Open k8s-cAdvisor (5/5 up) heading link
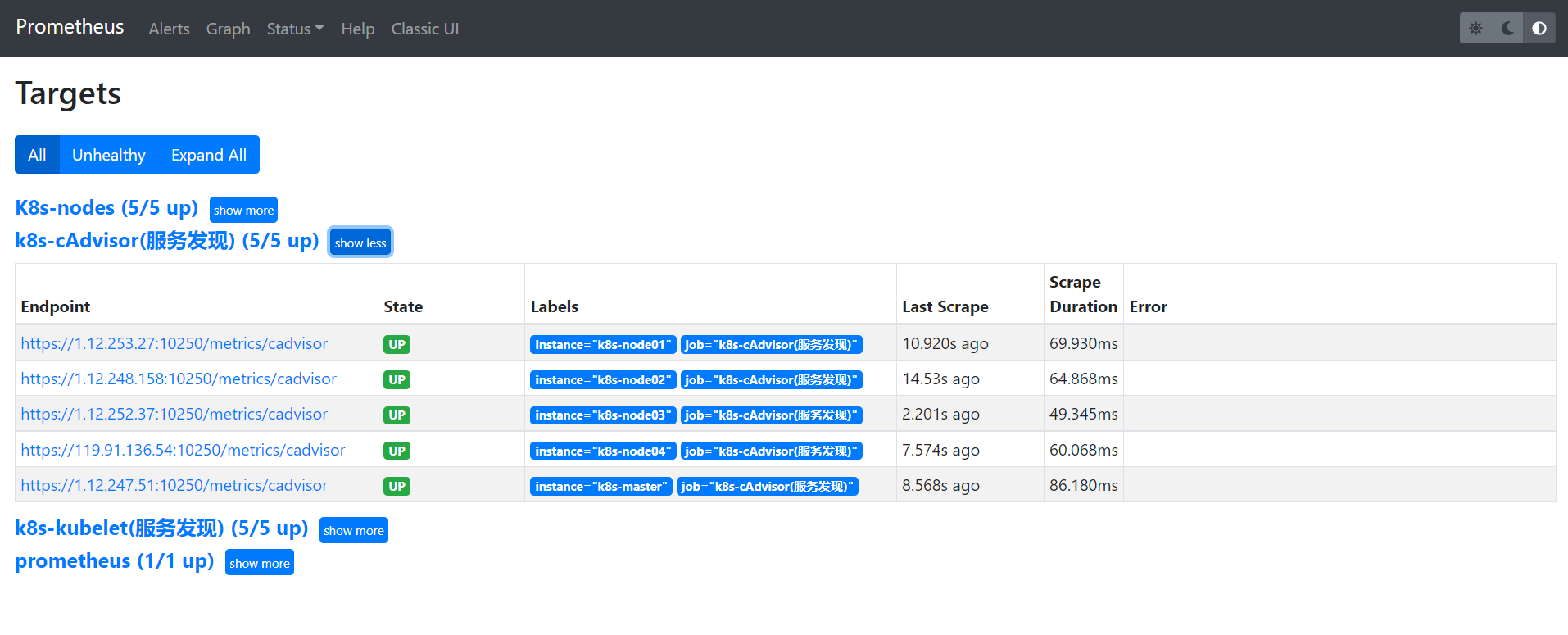The image size is (1568, 635). pyautogui.click(x=167, y=241)
